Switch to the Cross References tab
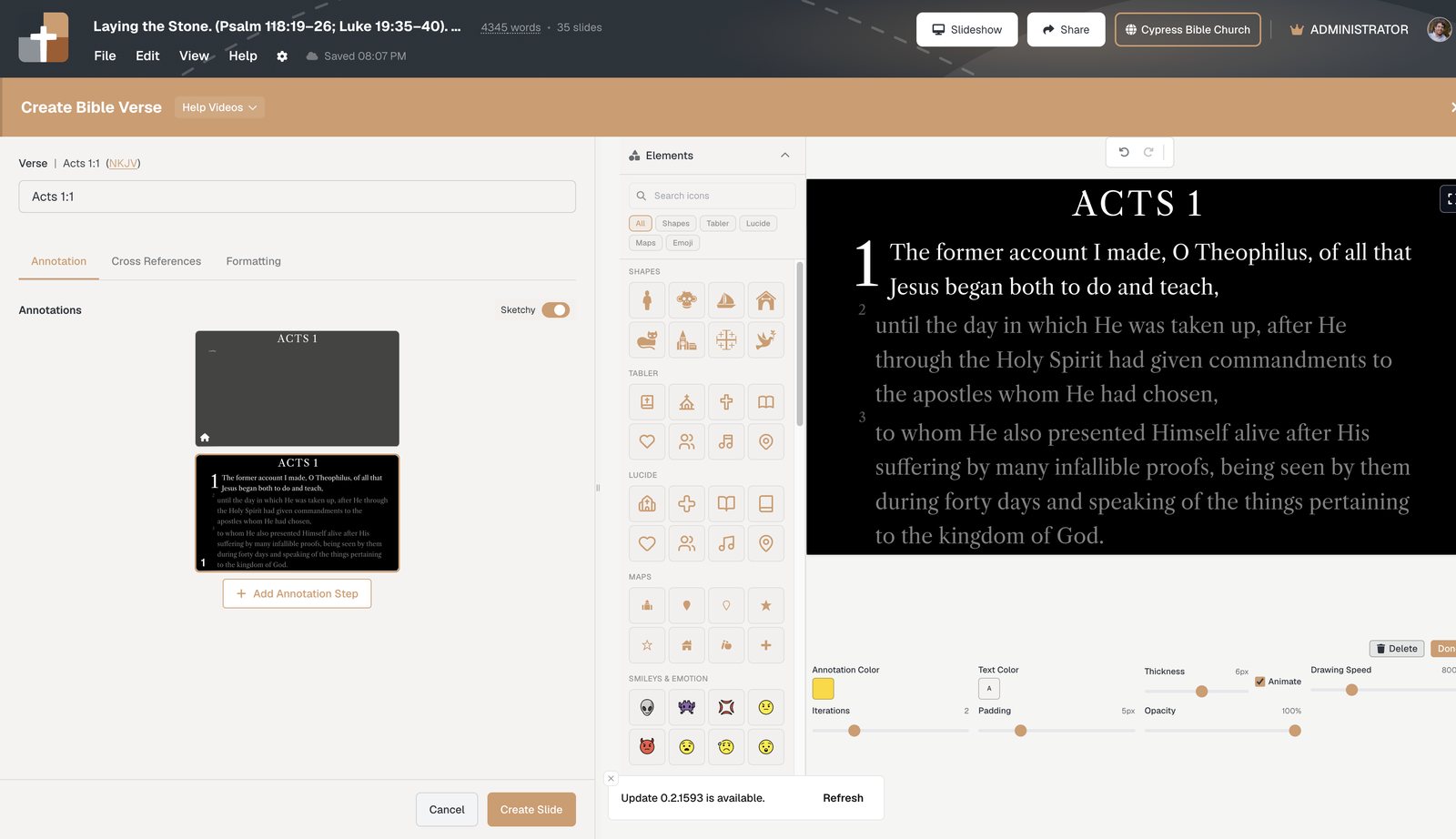 click(157, 261)
